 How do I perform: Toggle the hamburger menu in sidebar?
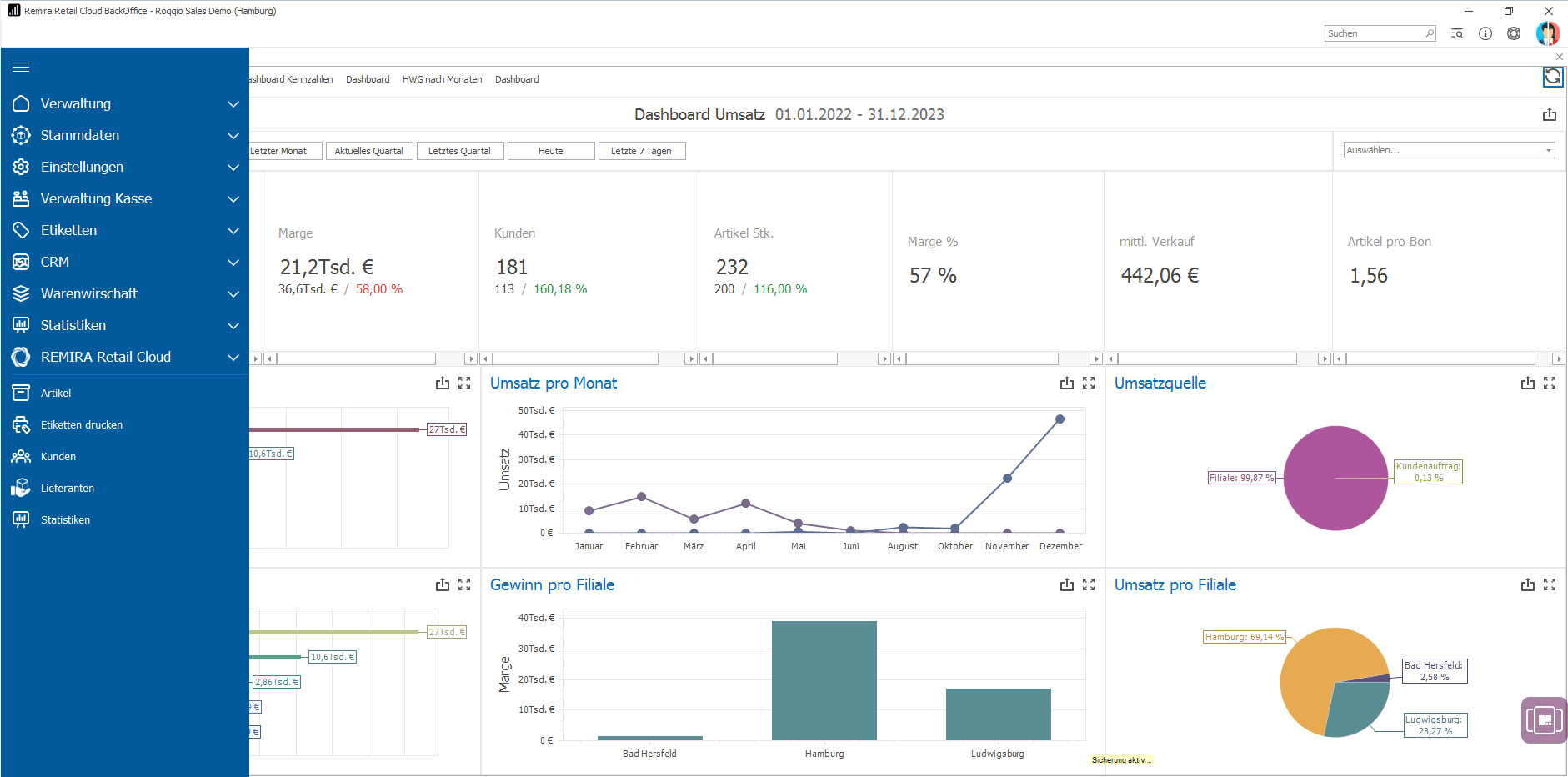pyautogui.click(x=22, y=68)
